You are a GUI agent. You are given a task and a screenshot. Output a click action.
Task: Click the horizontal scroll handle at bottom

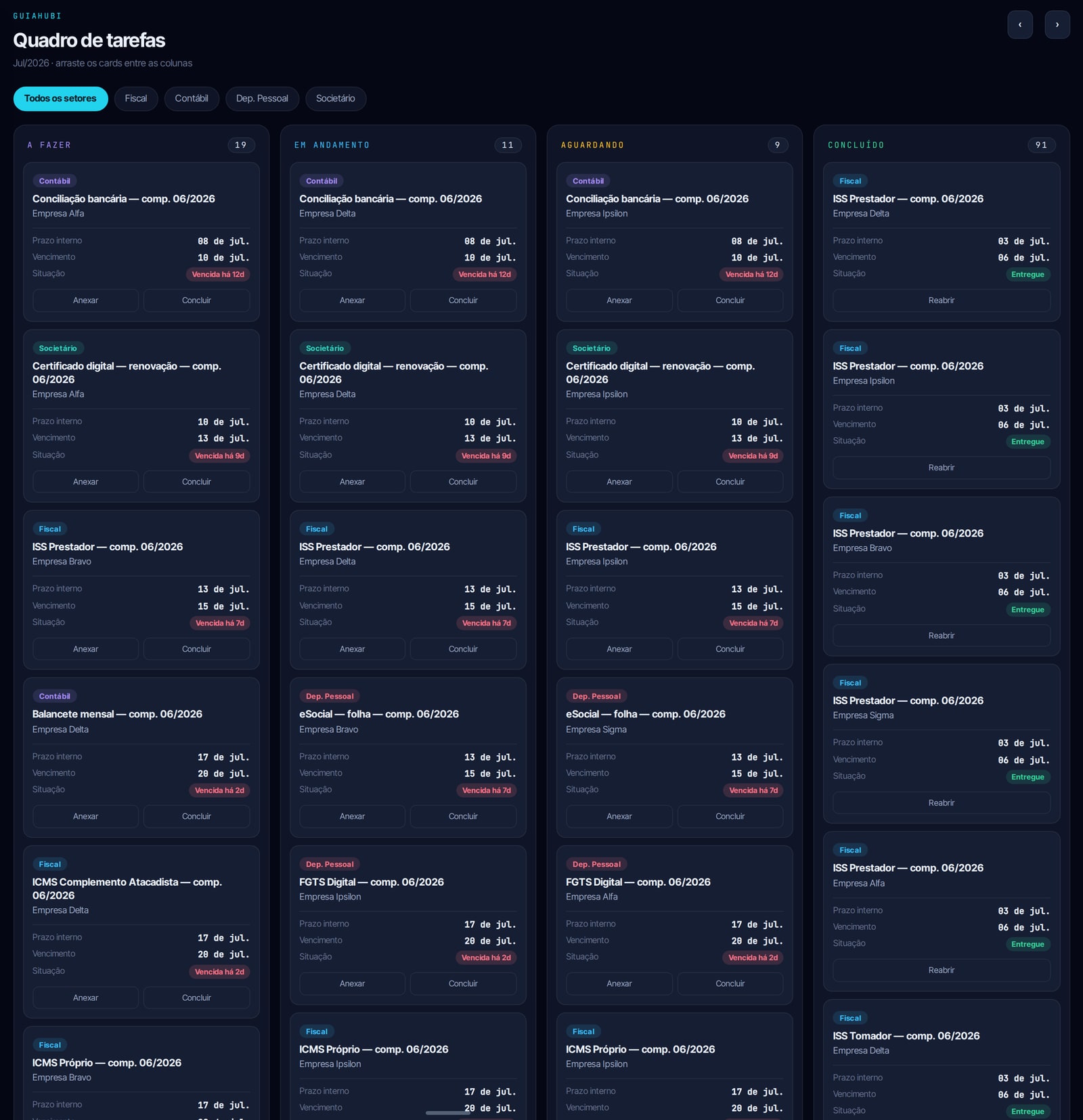(447, 1113)
